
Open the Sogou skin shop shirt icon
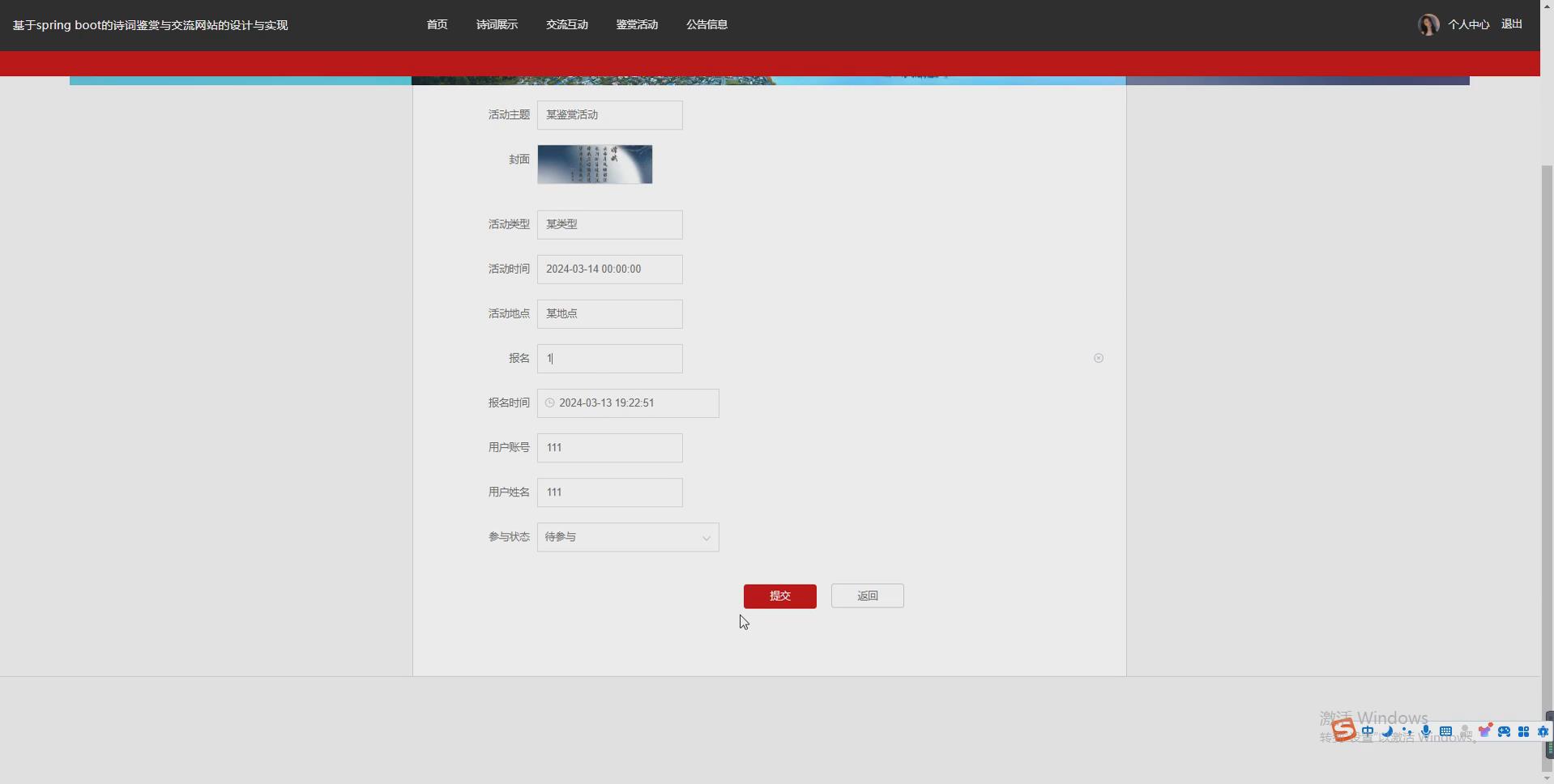tap(1484, 731)
